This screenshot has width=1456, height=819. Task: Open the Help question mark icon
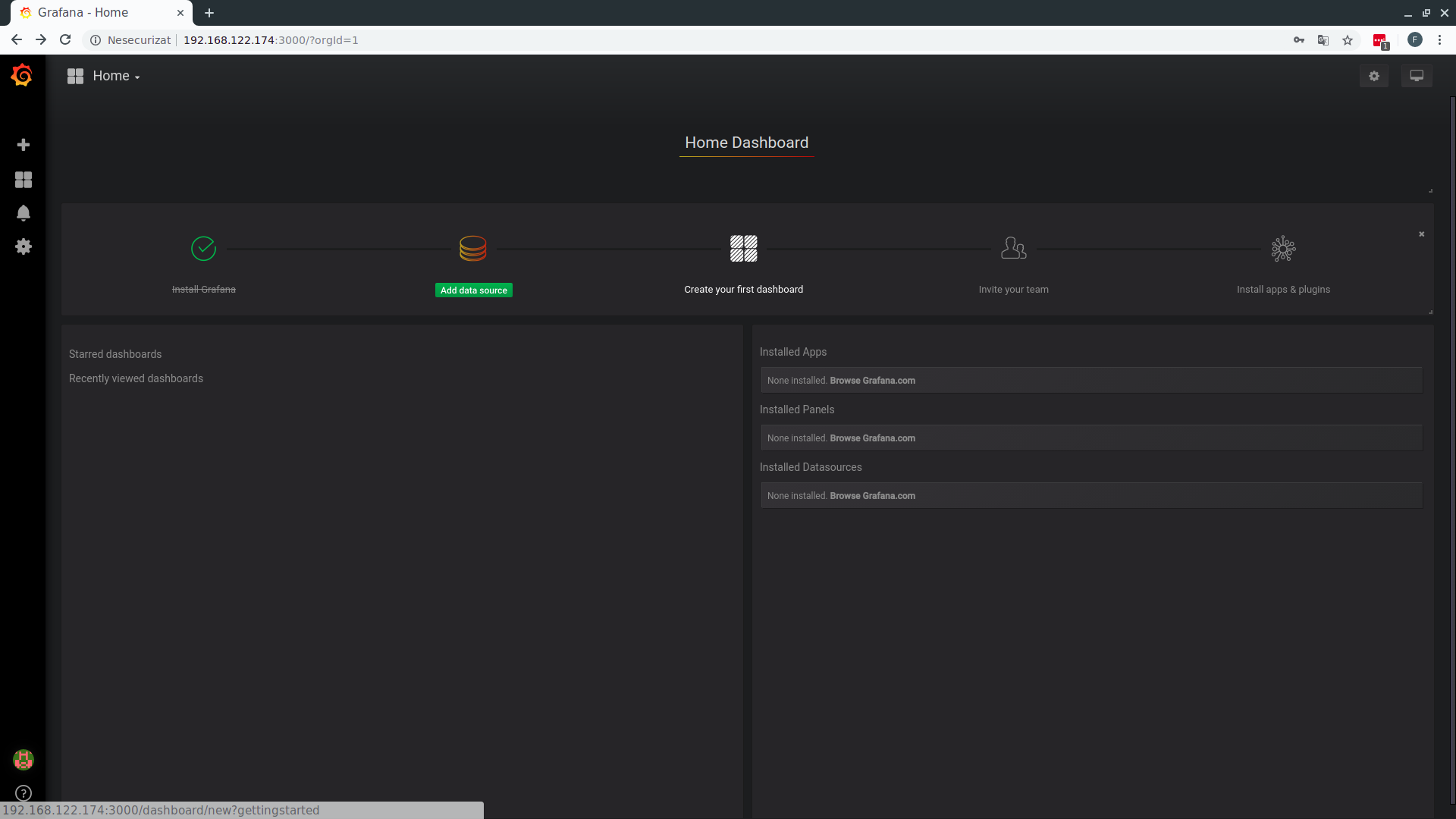coord(24,793)
